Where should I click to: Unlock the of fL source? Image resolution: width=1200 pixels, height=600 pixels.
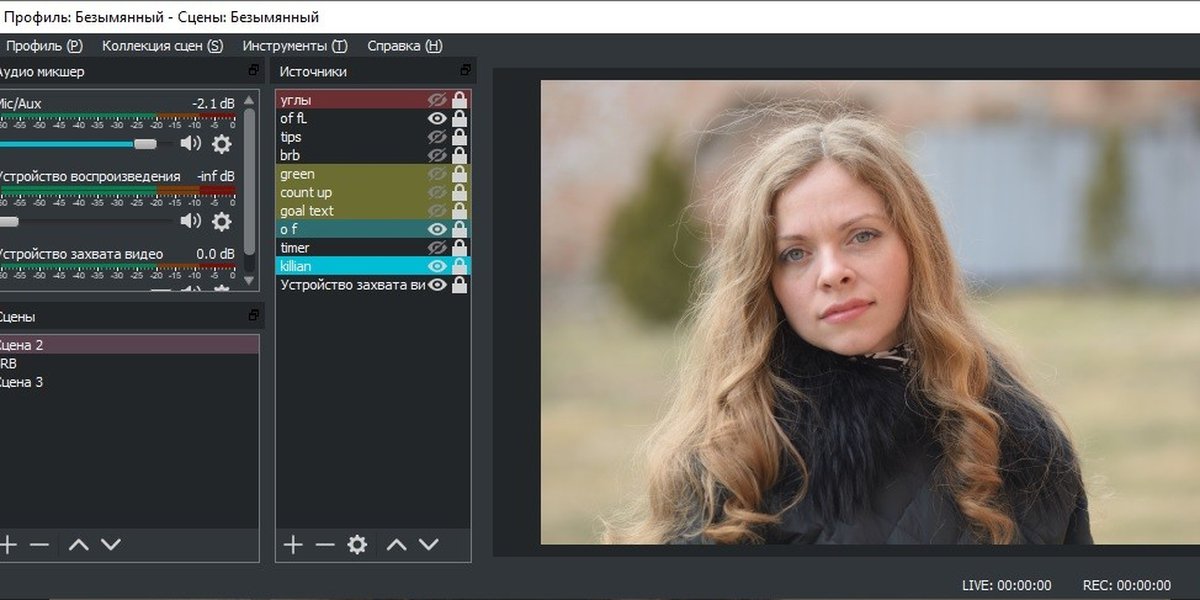click(459, 118)
